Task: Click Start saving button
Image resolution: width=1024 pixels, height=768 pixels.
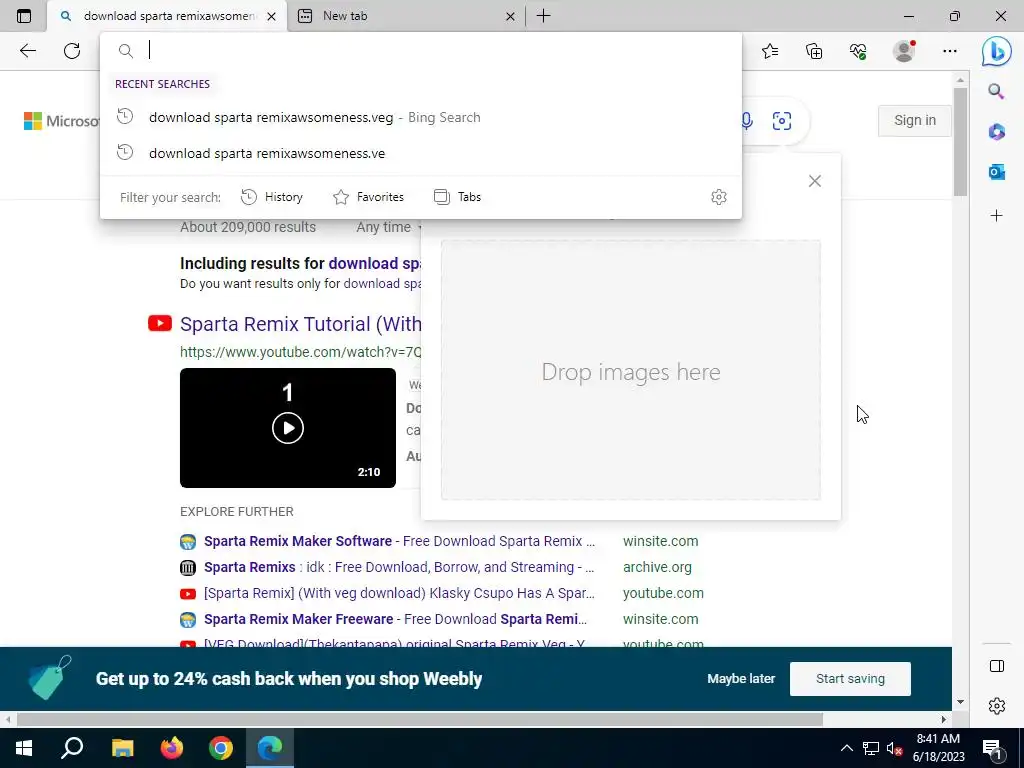Action: [850, 679]
